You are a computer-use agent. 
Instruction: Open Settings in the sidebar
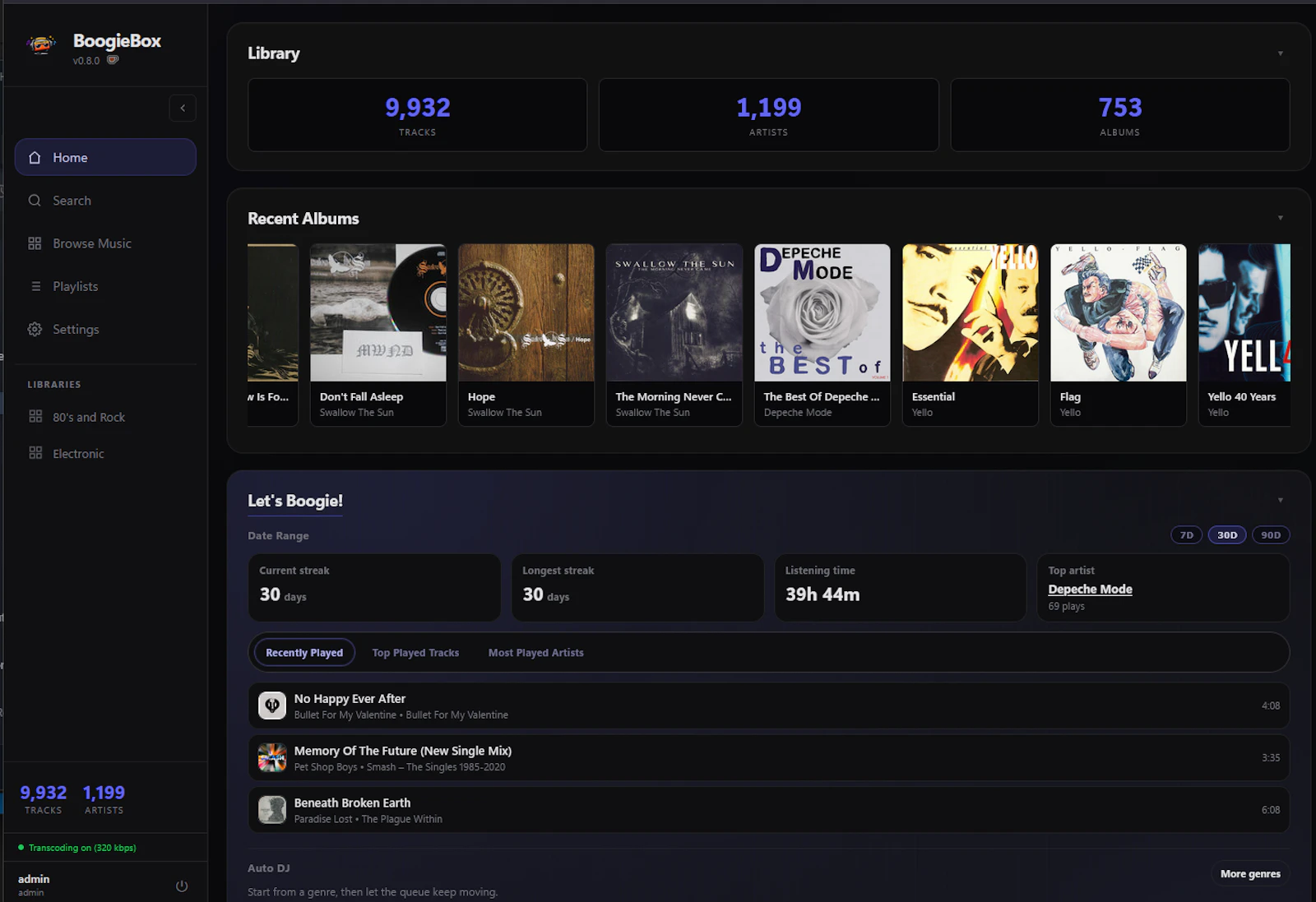pos(105,329)
